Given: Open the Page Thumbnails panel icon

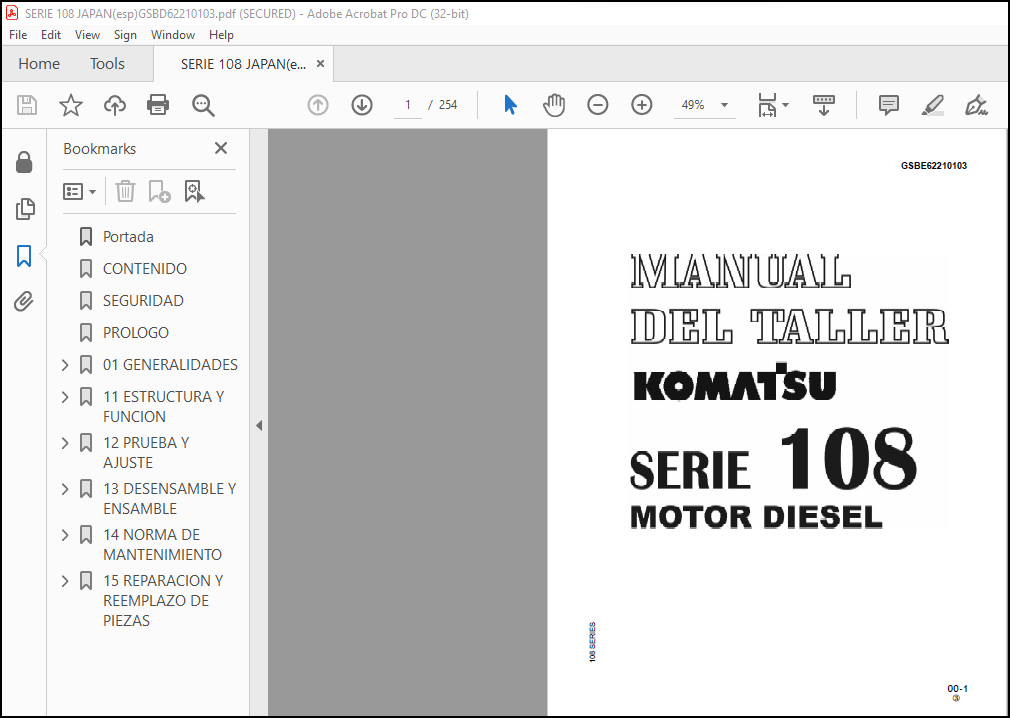Looking at the screenshot, I should coord(24,209).
